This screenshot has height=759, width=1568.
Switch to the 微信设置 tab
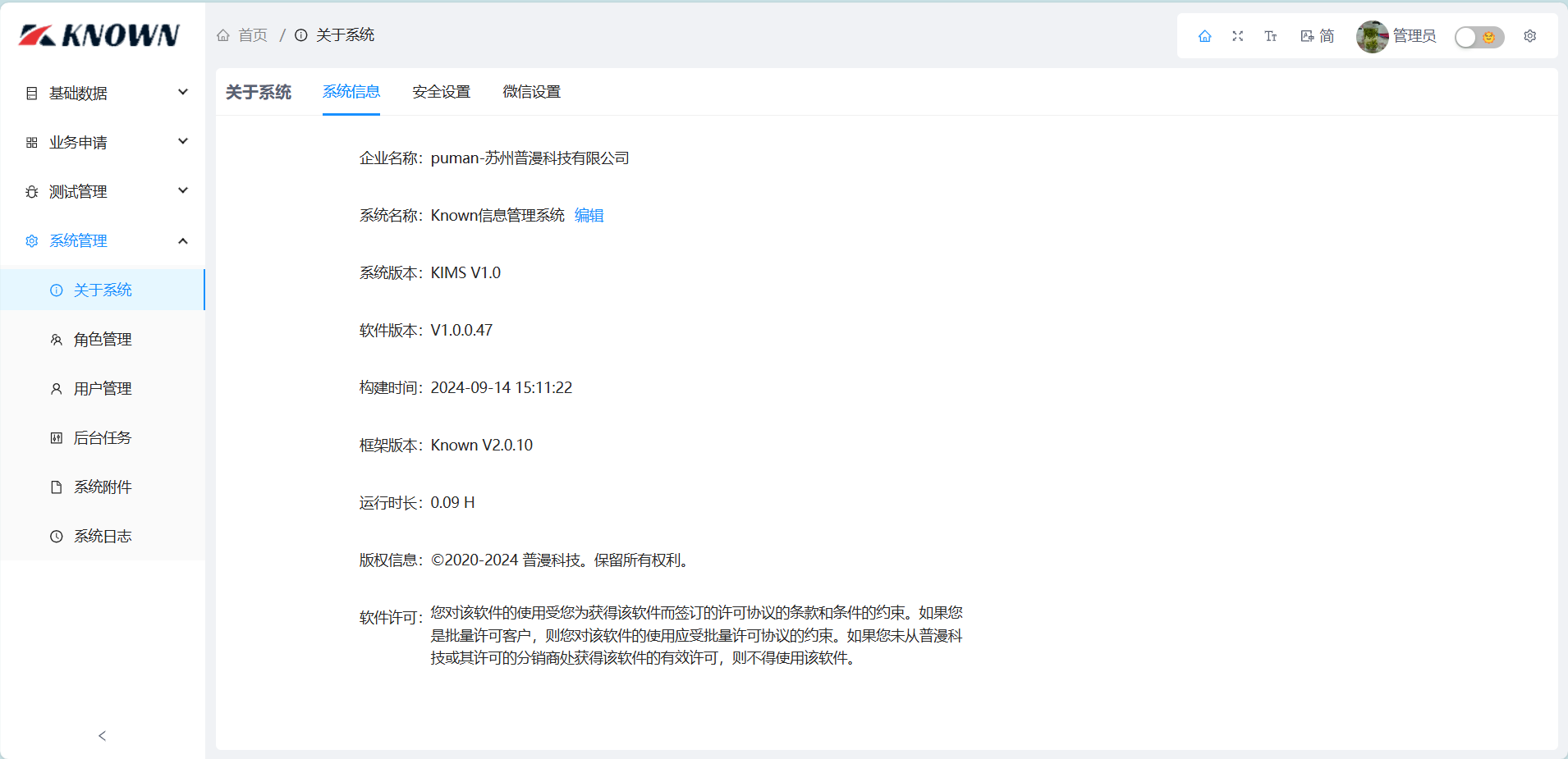pos(532,92)
